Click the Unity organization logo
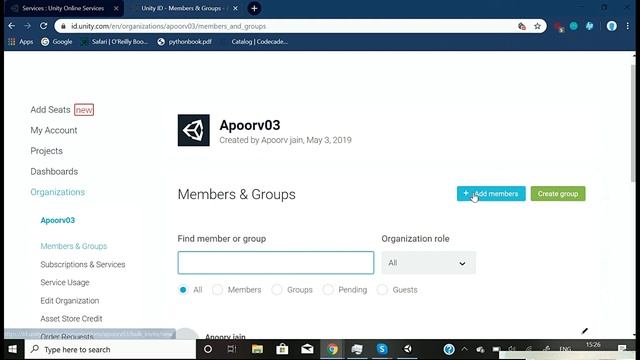Viewport: 640px width, 360px height. coord(193,130)
